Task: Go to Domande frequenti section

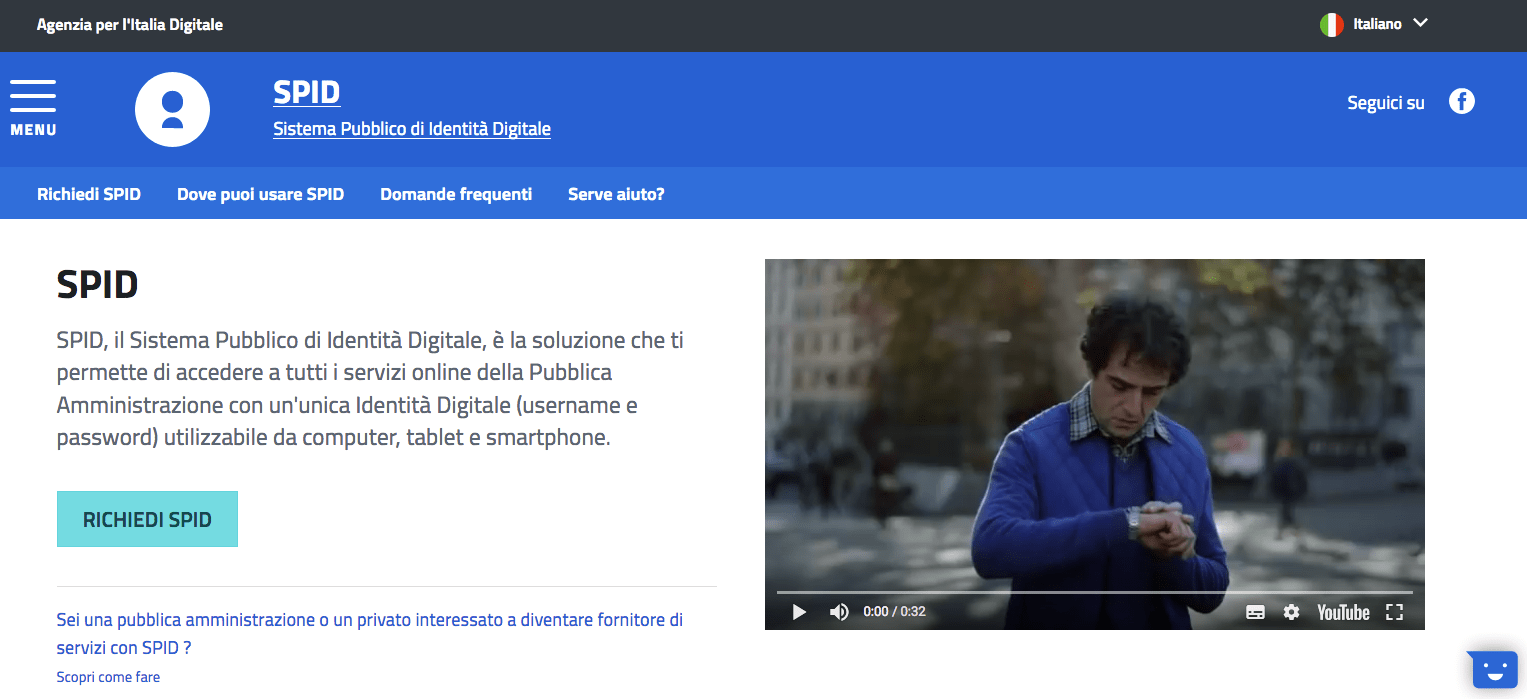Action: [x=456, y=194]
